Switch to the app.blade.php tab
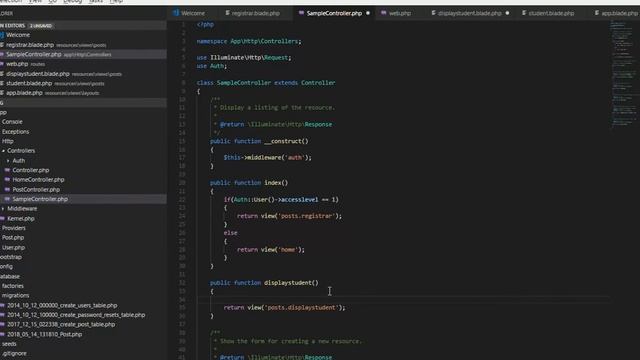640x360 pixels. 619,13
